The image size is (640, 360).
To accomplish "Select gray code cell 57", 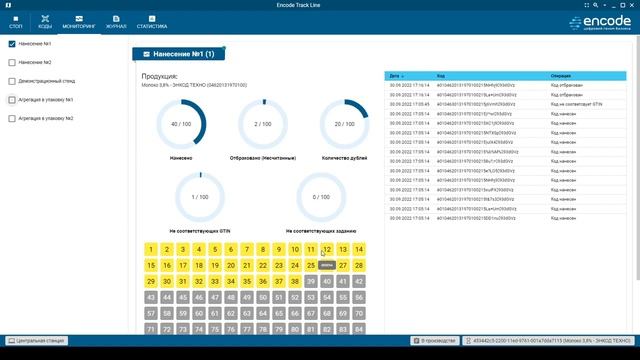I will (x=151, y=313).
